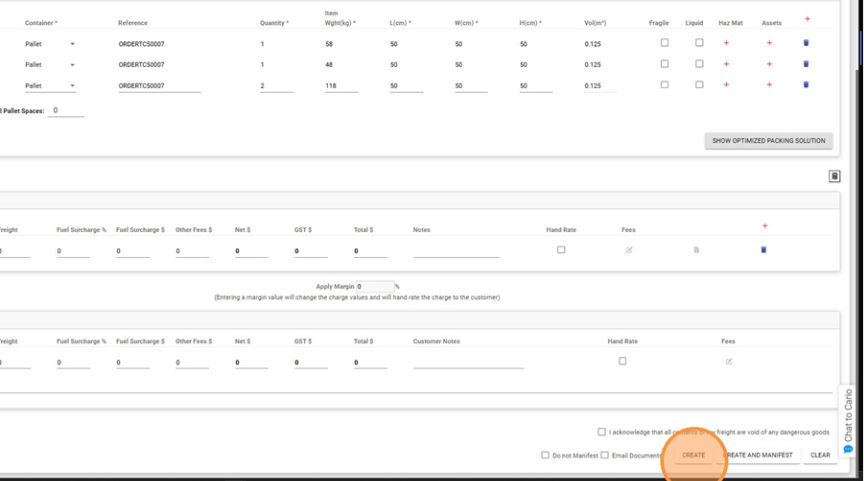The height and width of the screenshot is (481, 864).
Task: Tick Liquid checkbox for the second item
Action: point(699,64)
